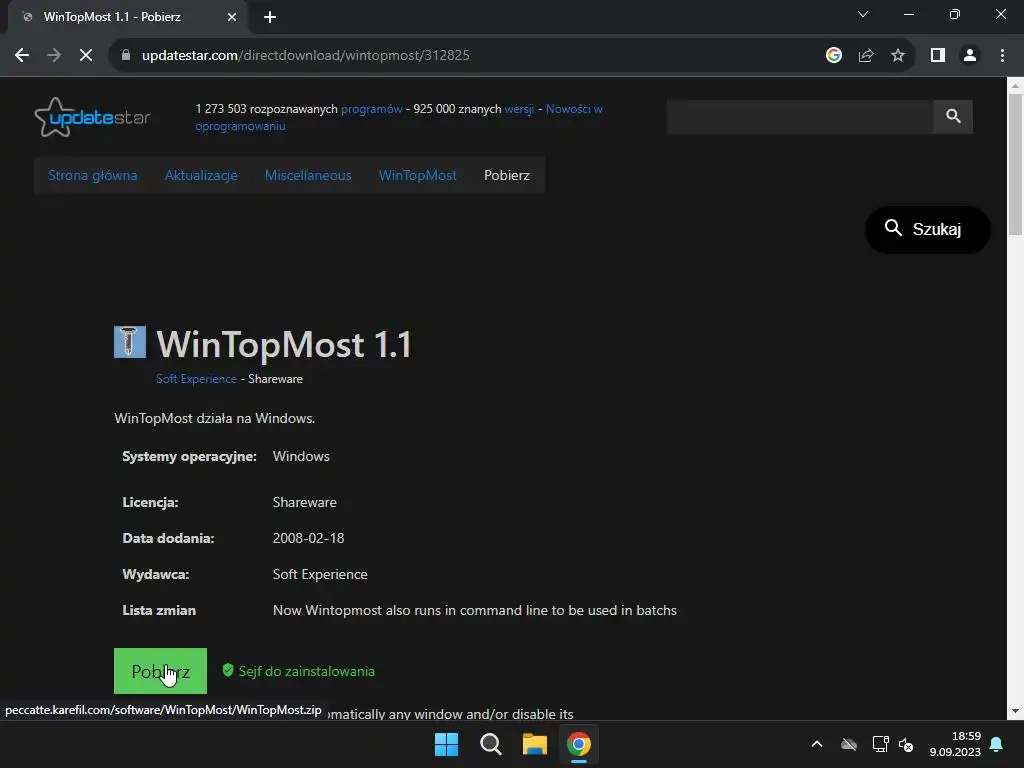Click the WinTopMost application icon
This screenshot has height=768, width=1024.
point(130,342)
